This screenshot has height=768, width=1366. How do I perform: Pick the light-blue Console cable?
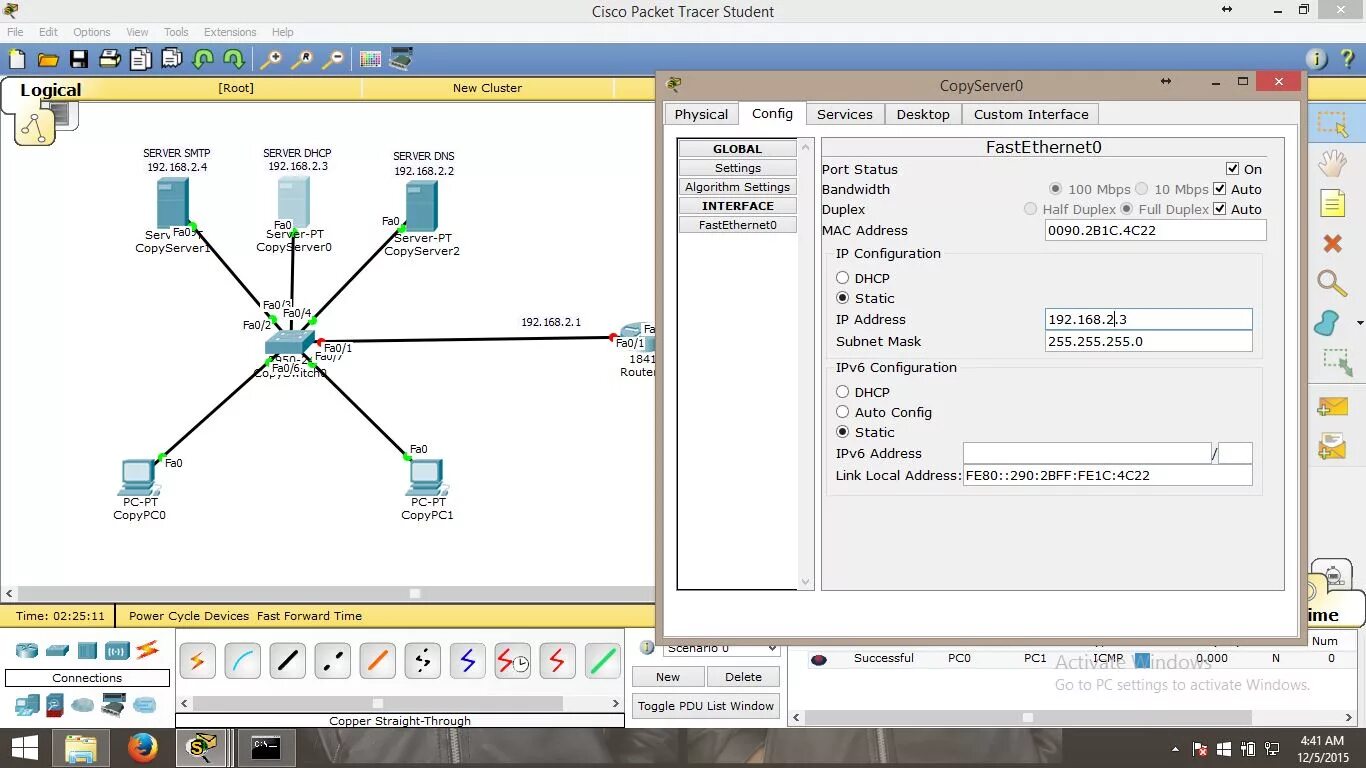click(x=242, y=661)
